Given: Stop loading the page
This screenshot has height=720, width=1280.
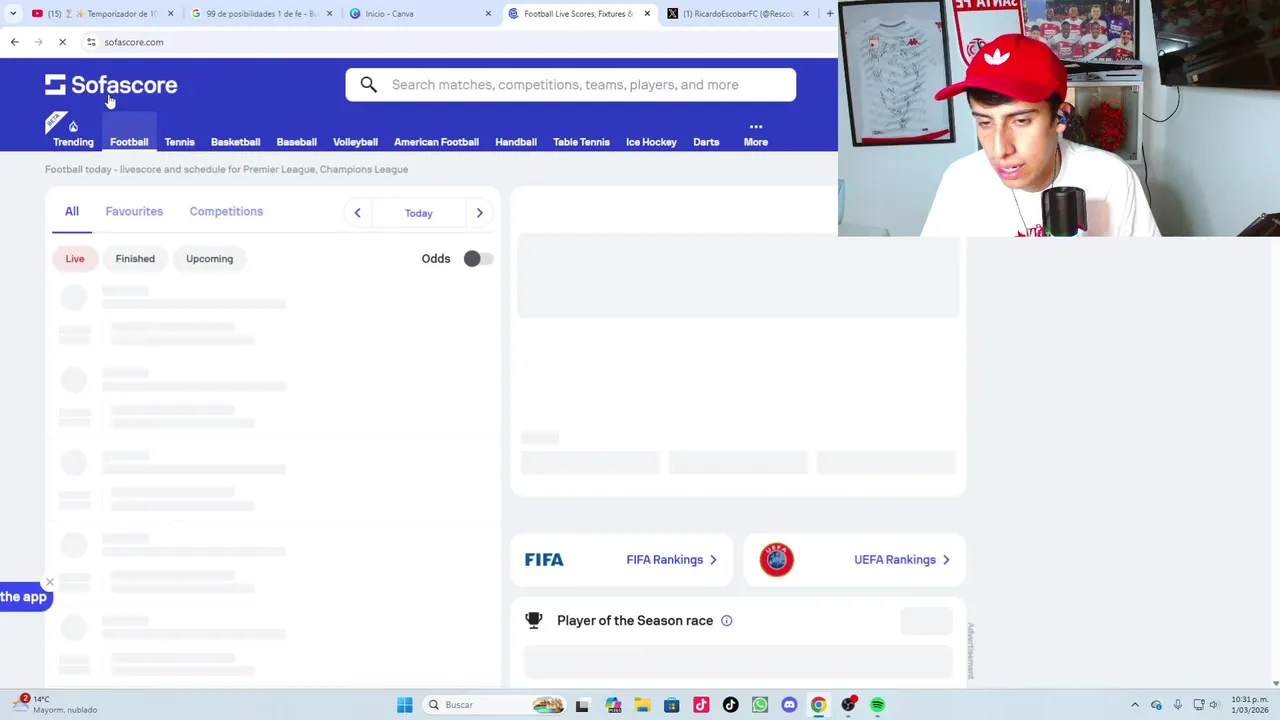Looking at the screenshot, I should click(x=62, y=42).
